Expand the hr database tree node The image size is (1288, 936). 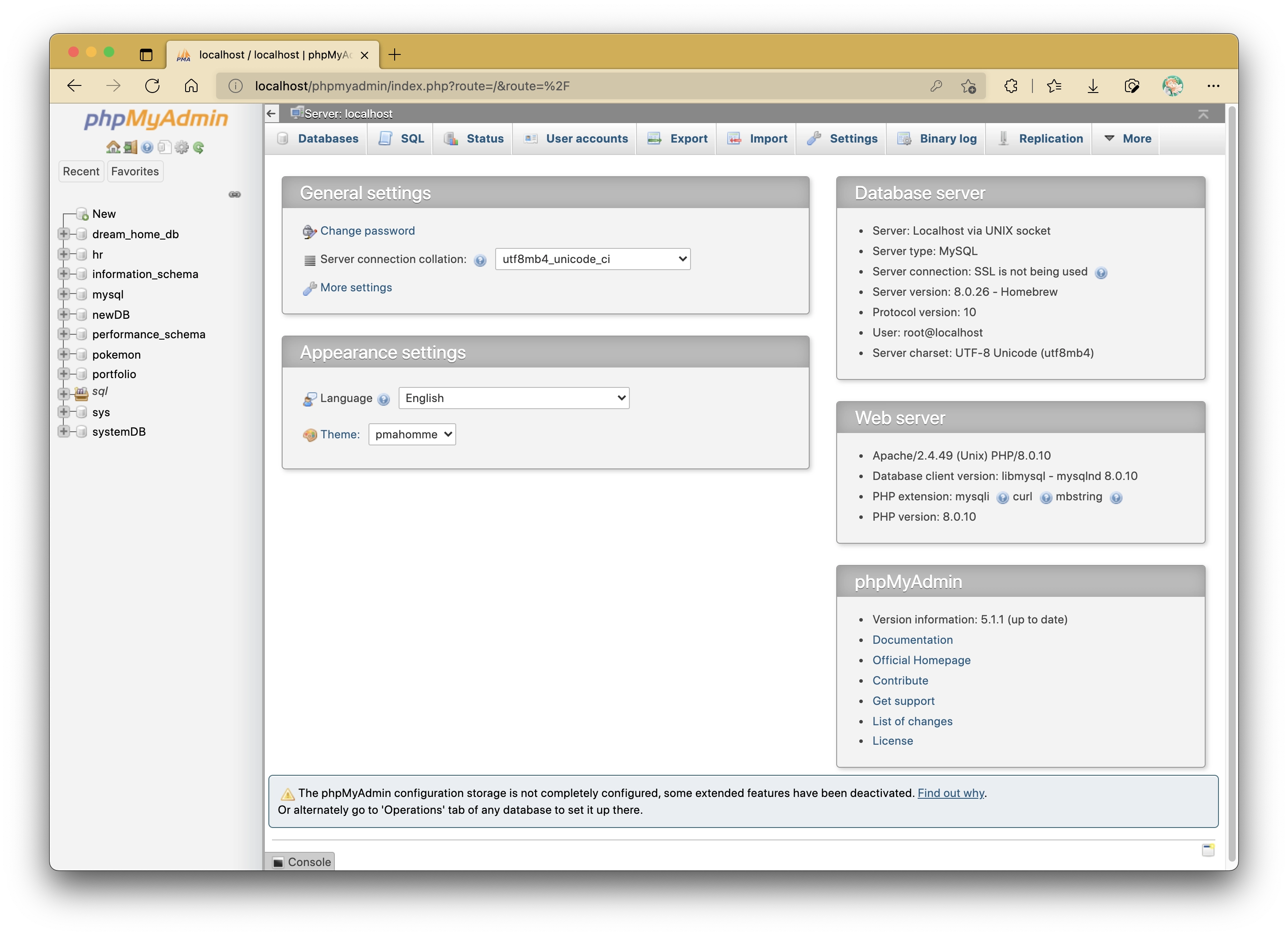click(64, 254)
